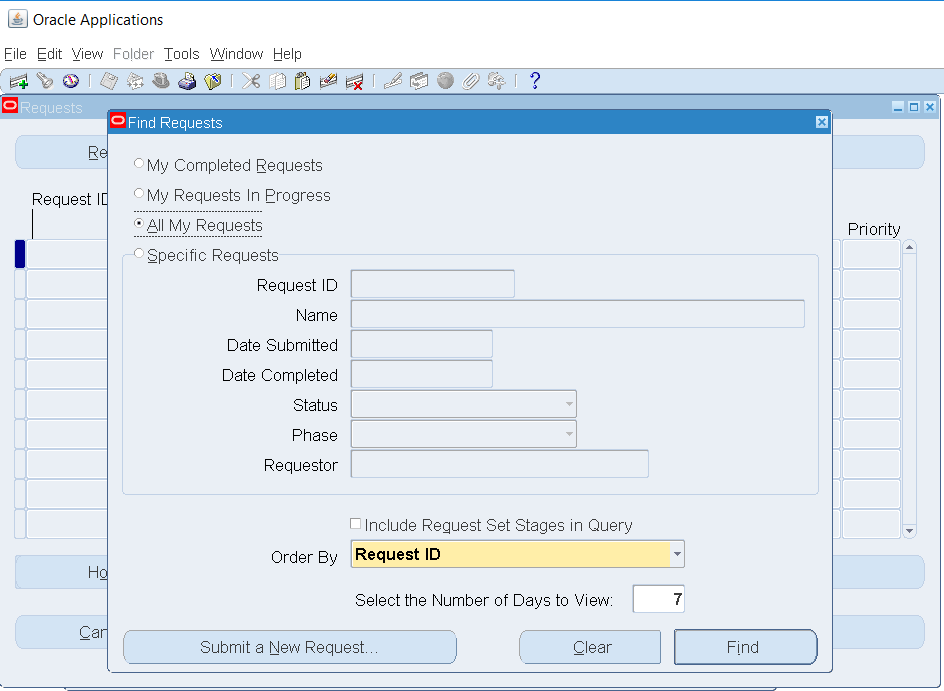The image size is (944, 691).
Task: Click the Clear button
Action: coord(590,647)
